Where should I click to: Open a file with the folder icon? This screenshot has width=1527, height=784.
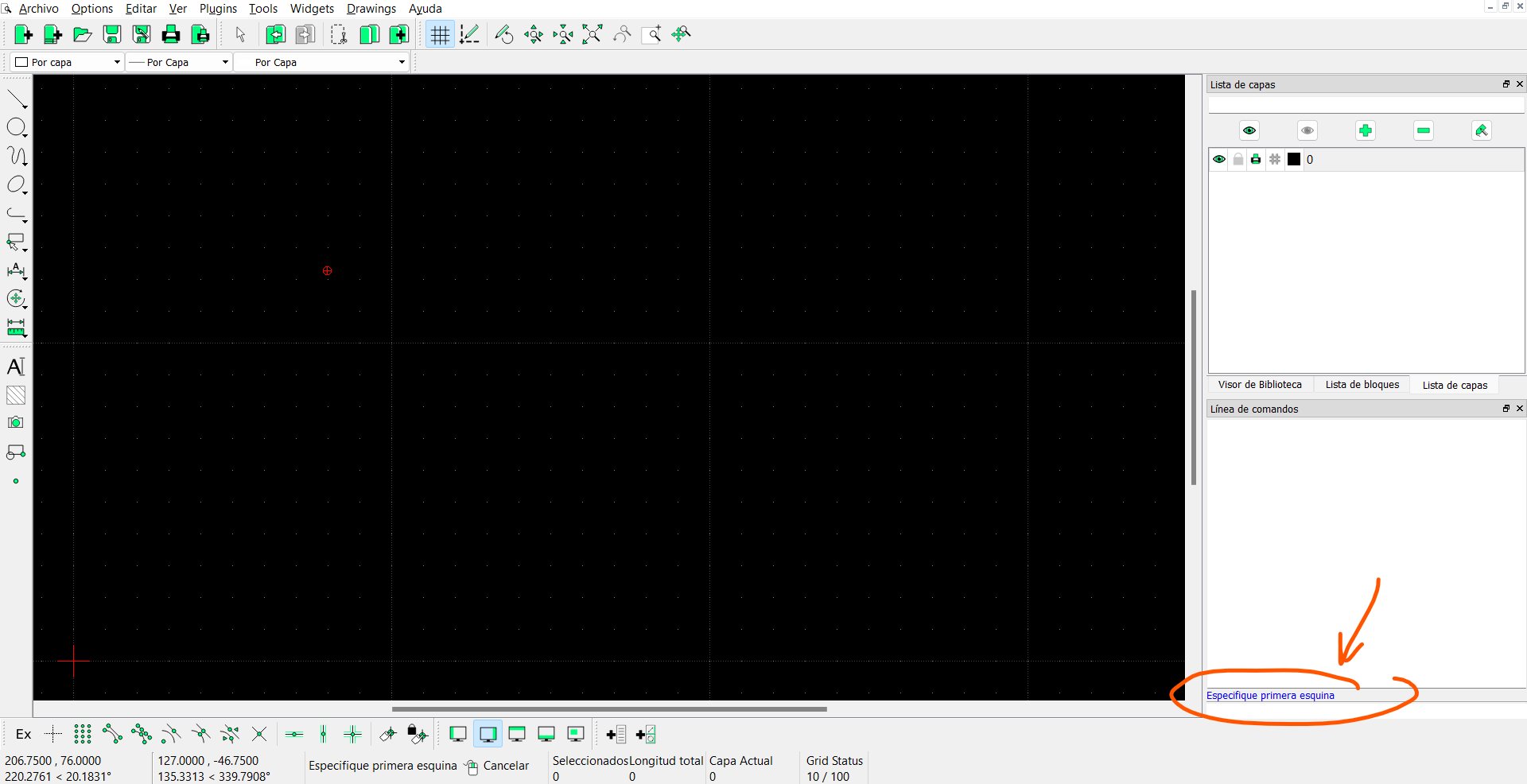83,34
